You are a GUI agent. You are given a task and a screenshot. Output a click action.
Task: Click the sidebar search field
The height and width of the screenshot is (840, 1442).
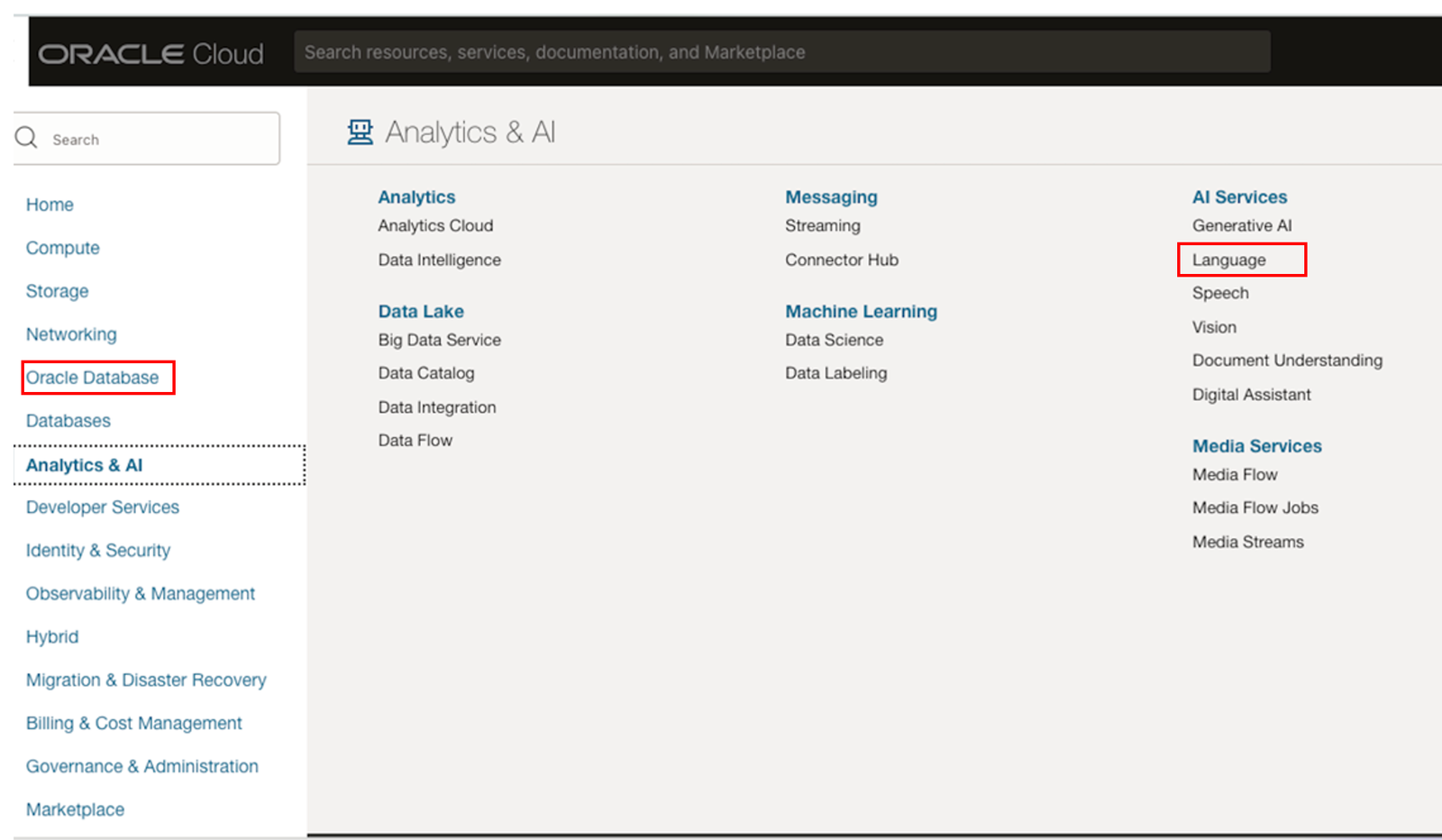144,139
